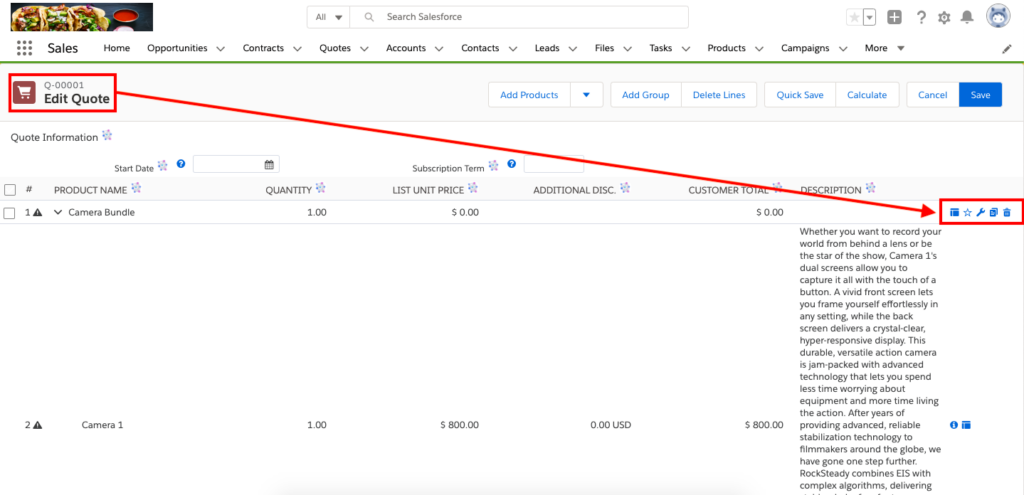Open the favorites list dropdown arrow
This screenshot has width=1024, height=495.
point(869,18)
